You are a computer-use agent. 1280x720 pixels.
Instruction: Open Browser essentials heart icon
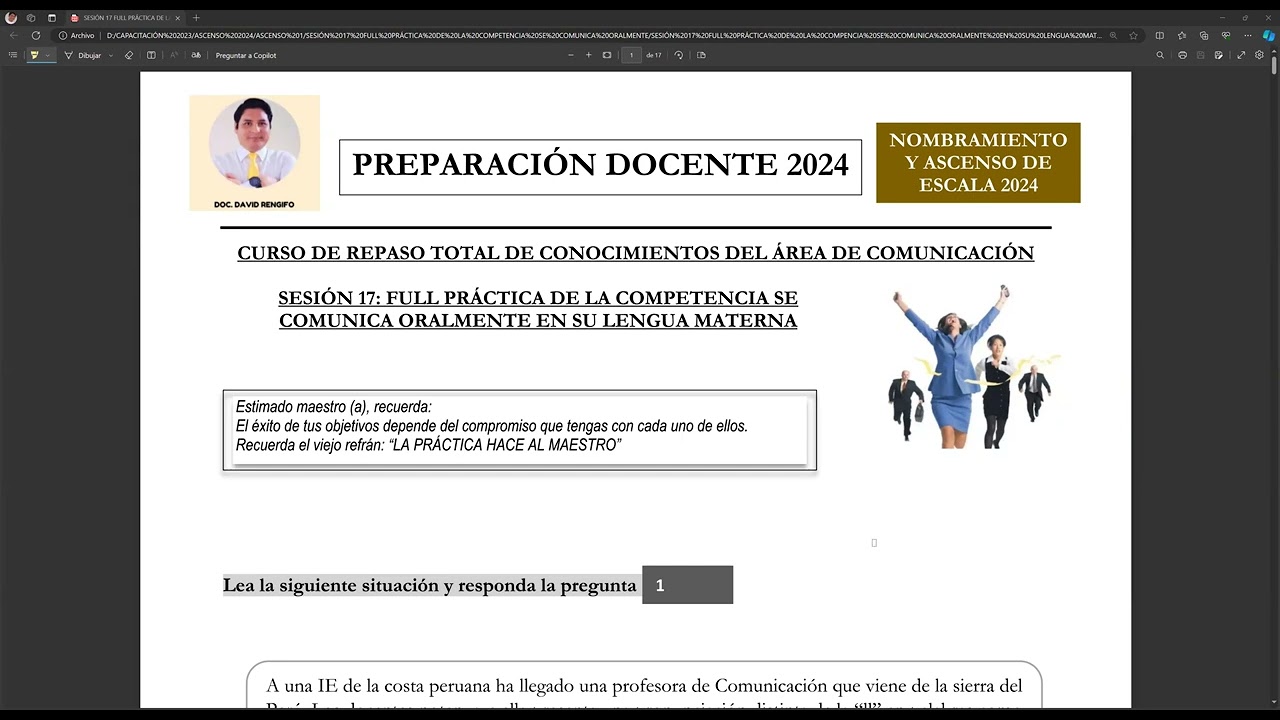[x=1226, y=35]
